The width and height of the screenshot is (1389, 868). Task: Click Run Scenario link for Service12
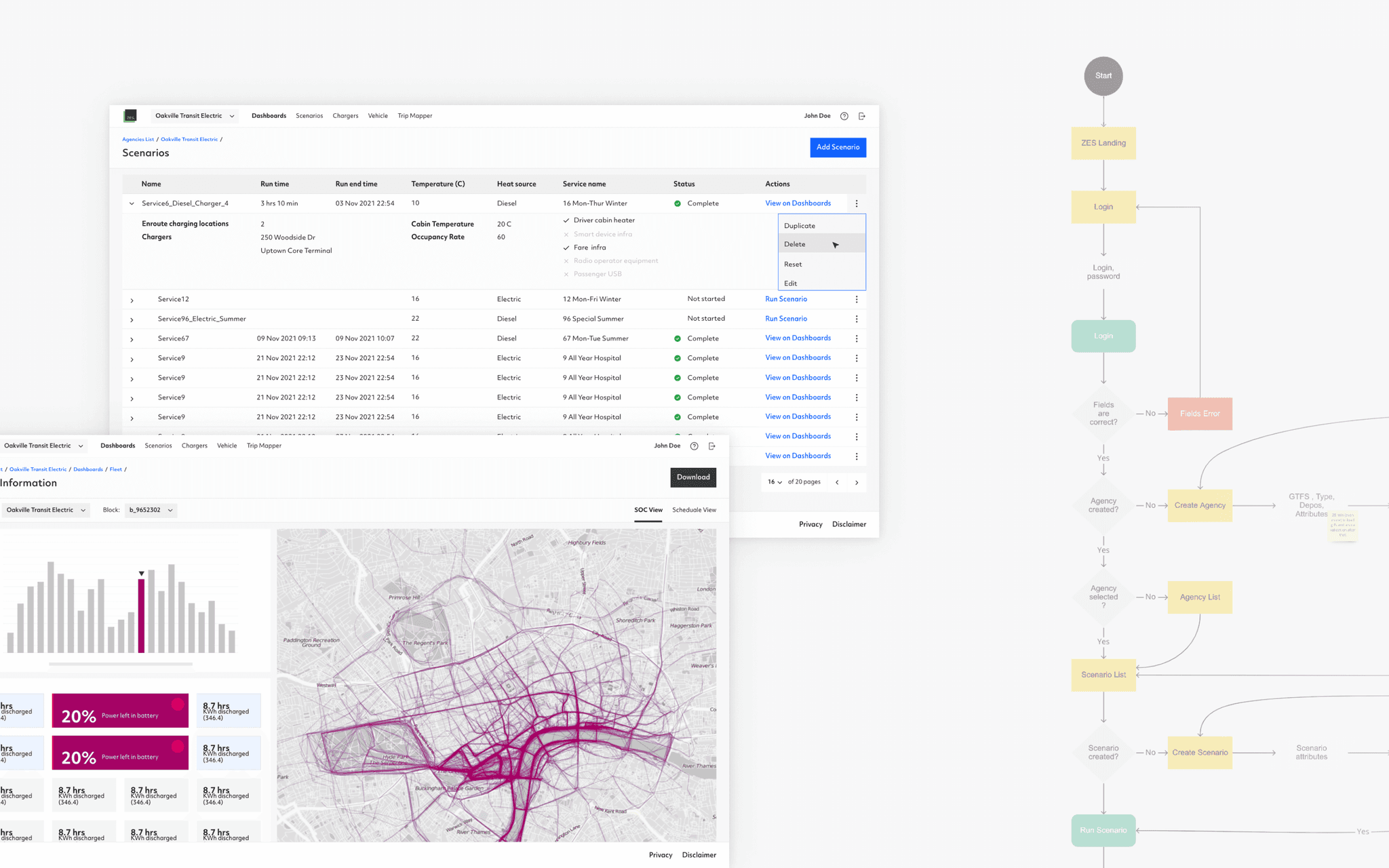click(786, 299)
